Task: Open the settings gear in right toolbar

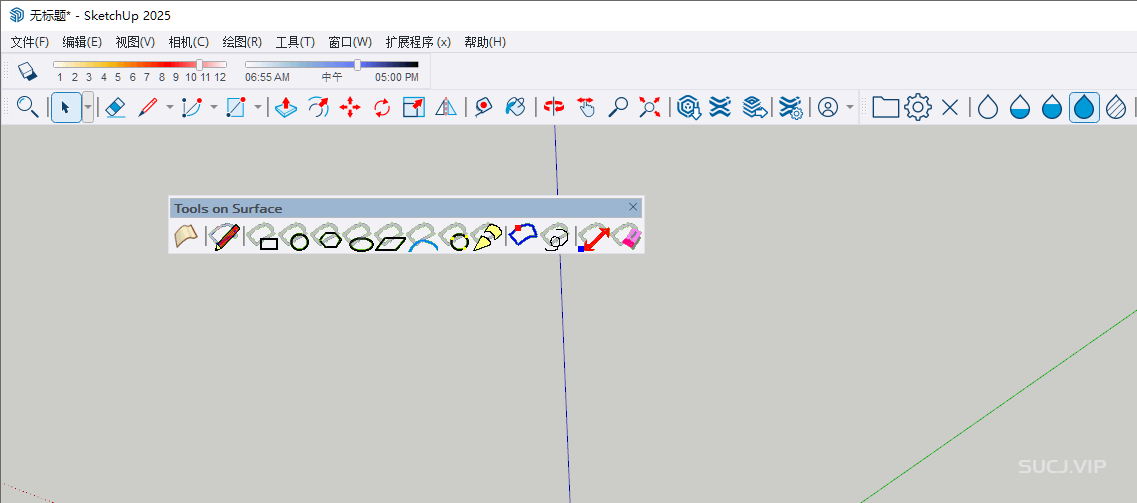Action: pos(918,108)
